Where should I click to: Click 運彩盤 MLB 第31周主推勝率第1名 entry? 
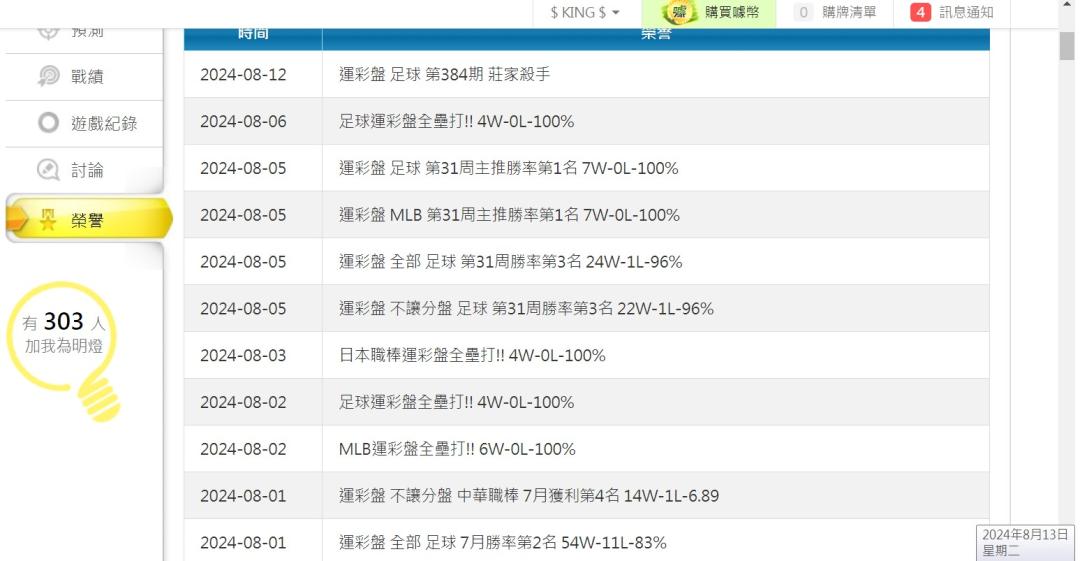(x=509, y=215)
